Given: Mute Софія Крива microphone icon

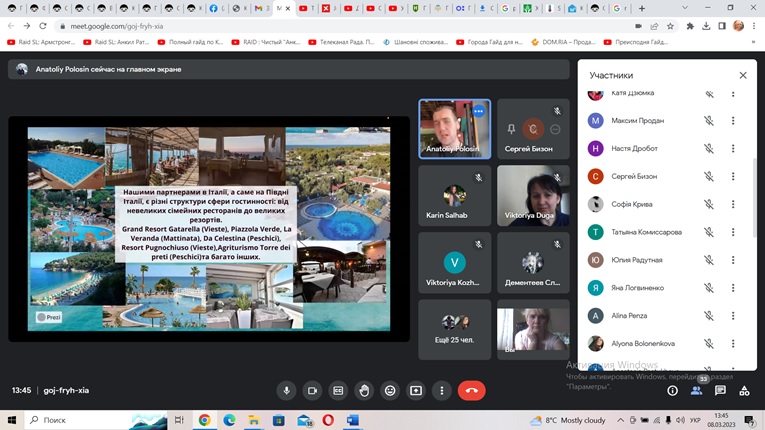Looking at the screenshot, I should point(709,204).
